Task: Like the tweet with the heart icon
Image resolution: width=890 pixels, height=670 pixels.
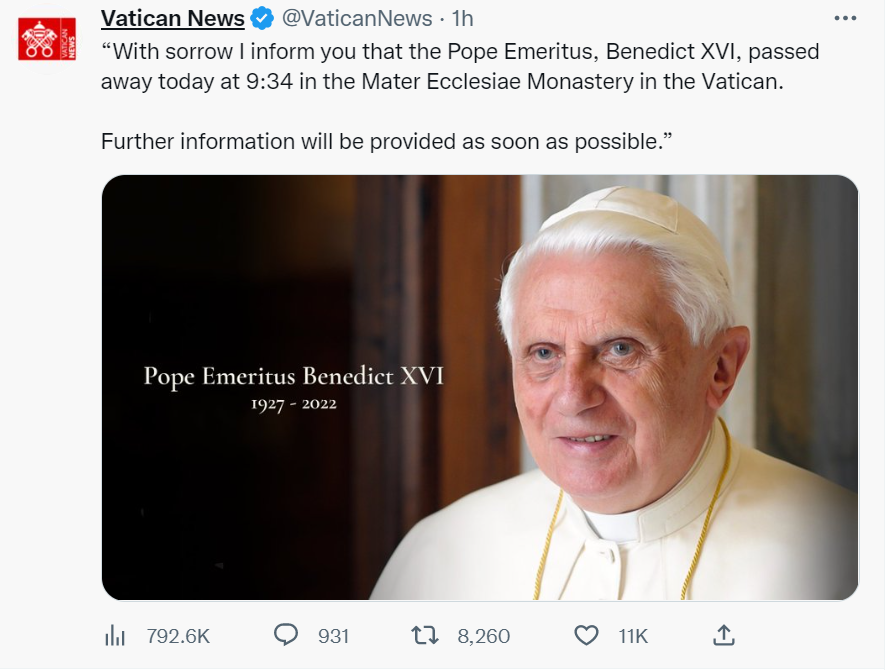Action: click(587, 635)
